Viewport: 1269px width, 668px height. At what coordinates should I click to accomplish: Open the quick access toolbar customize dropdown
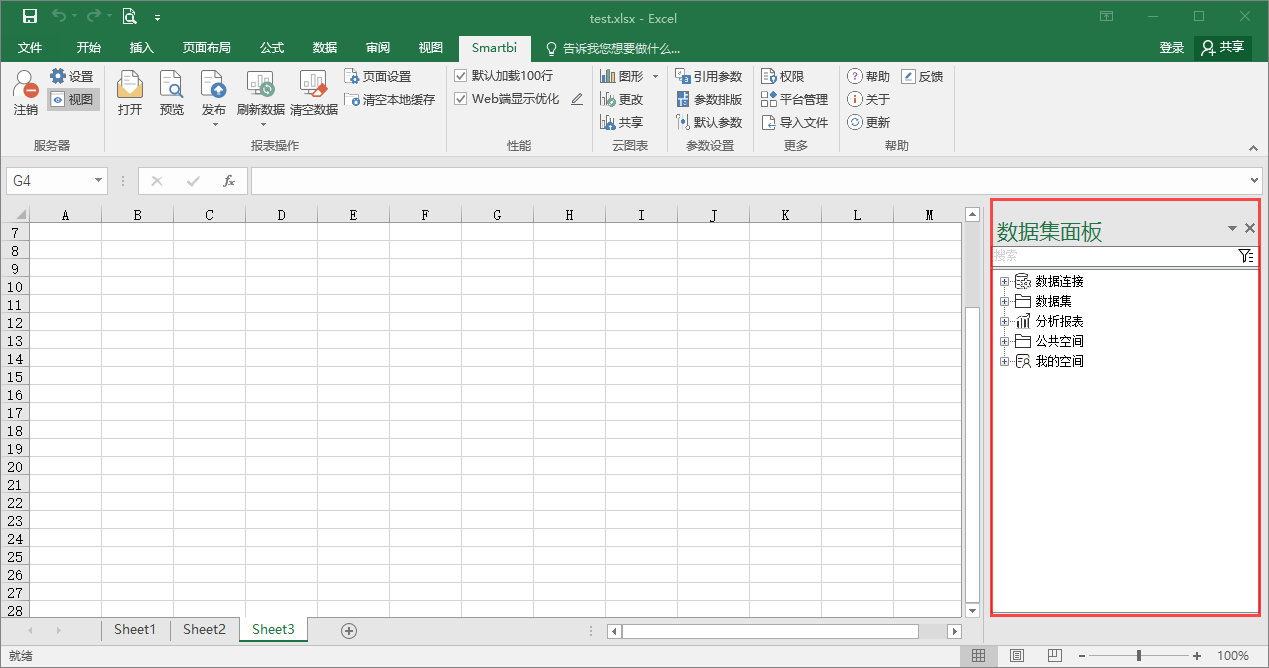click(x=158, y=17)
